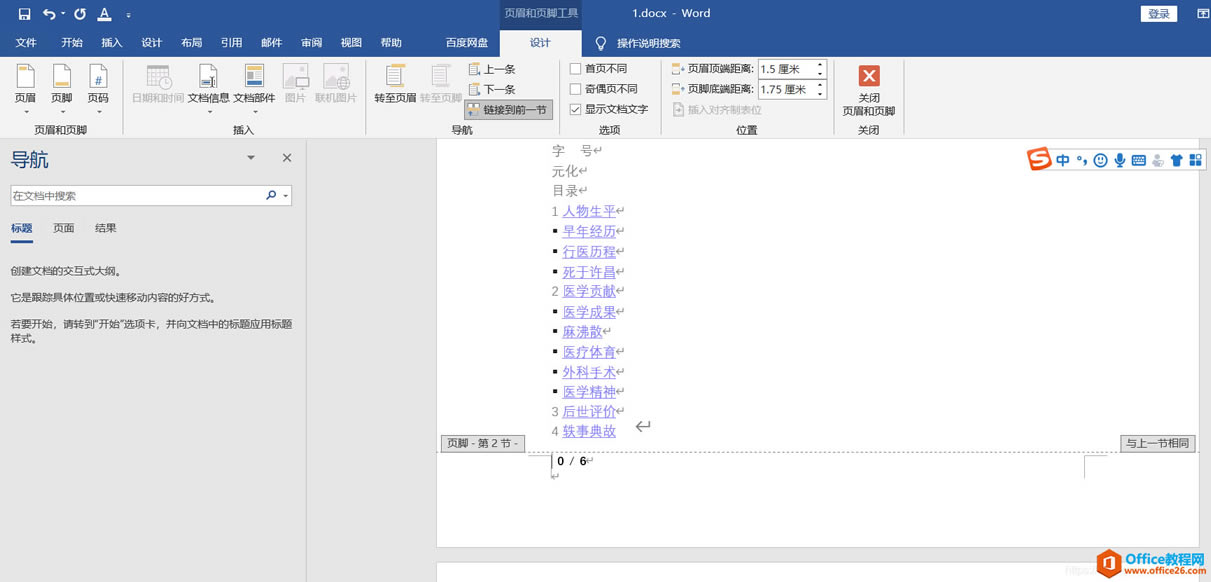
Task: Select the 结果 tab in navigation pane
Action: (106, 228)
